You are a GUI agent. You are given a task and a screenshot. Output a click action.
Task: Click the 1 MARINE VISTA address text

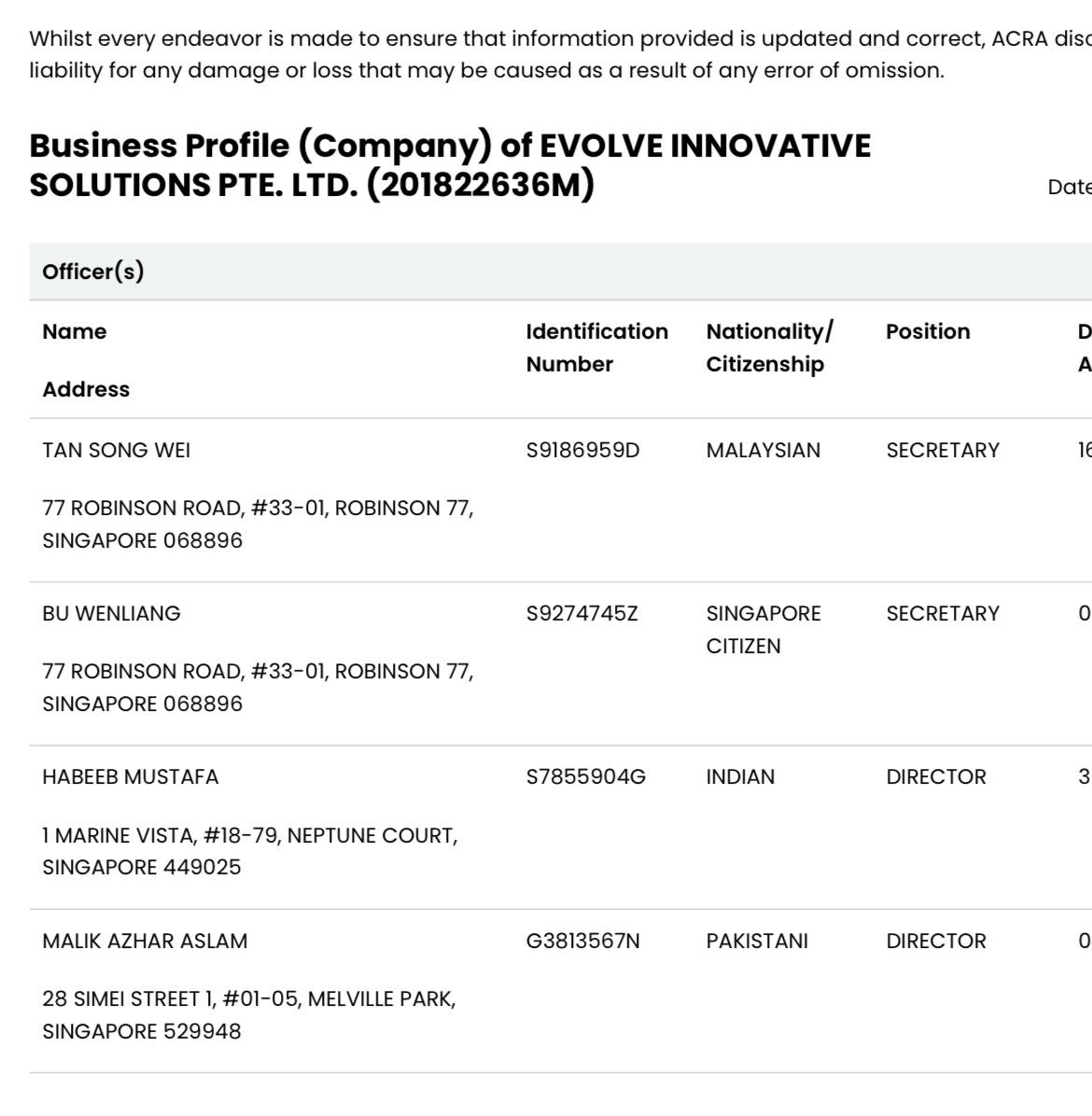point(250,850)
